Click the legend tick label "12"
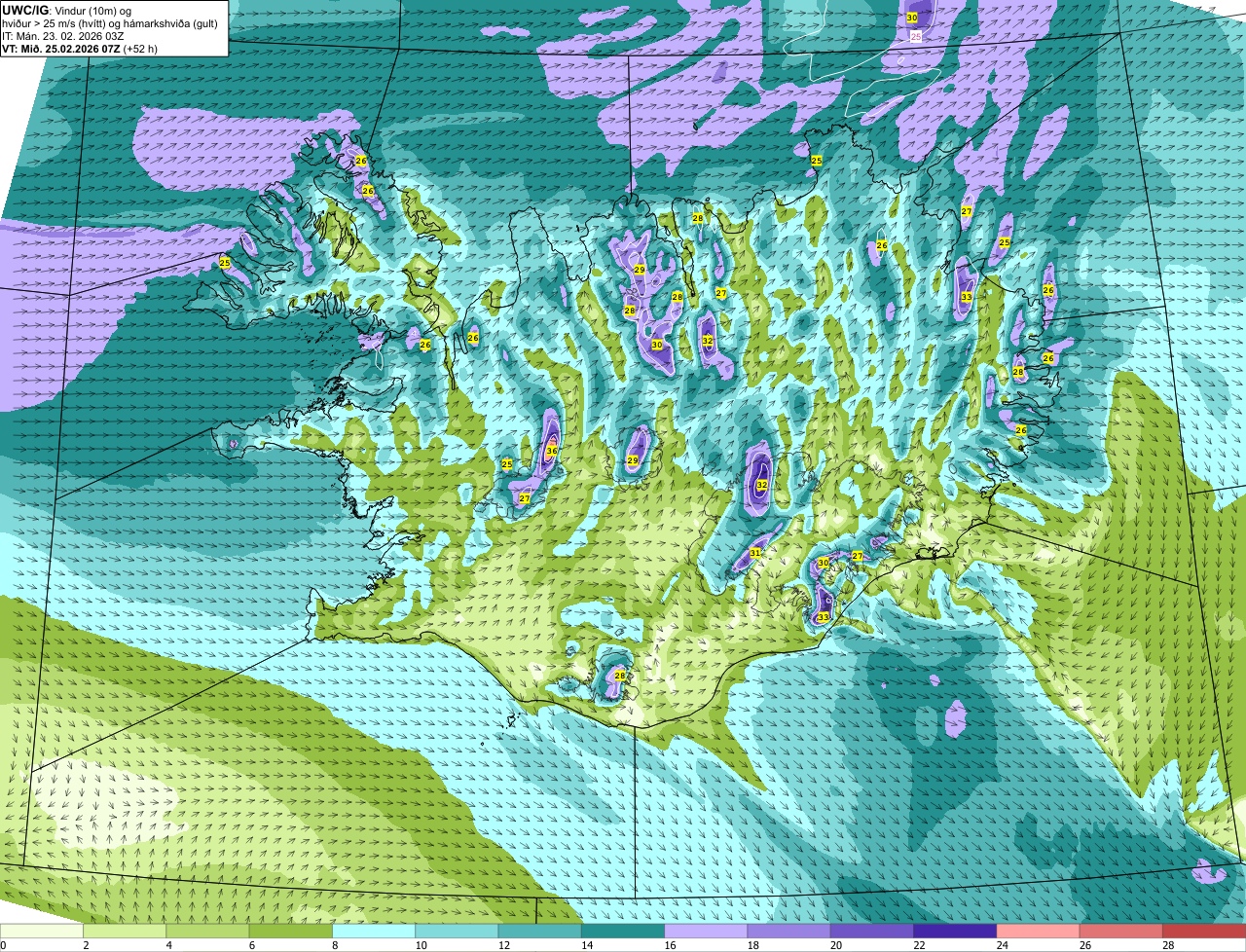The height and width of the screenshot is (952, 1246). 503,945
